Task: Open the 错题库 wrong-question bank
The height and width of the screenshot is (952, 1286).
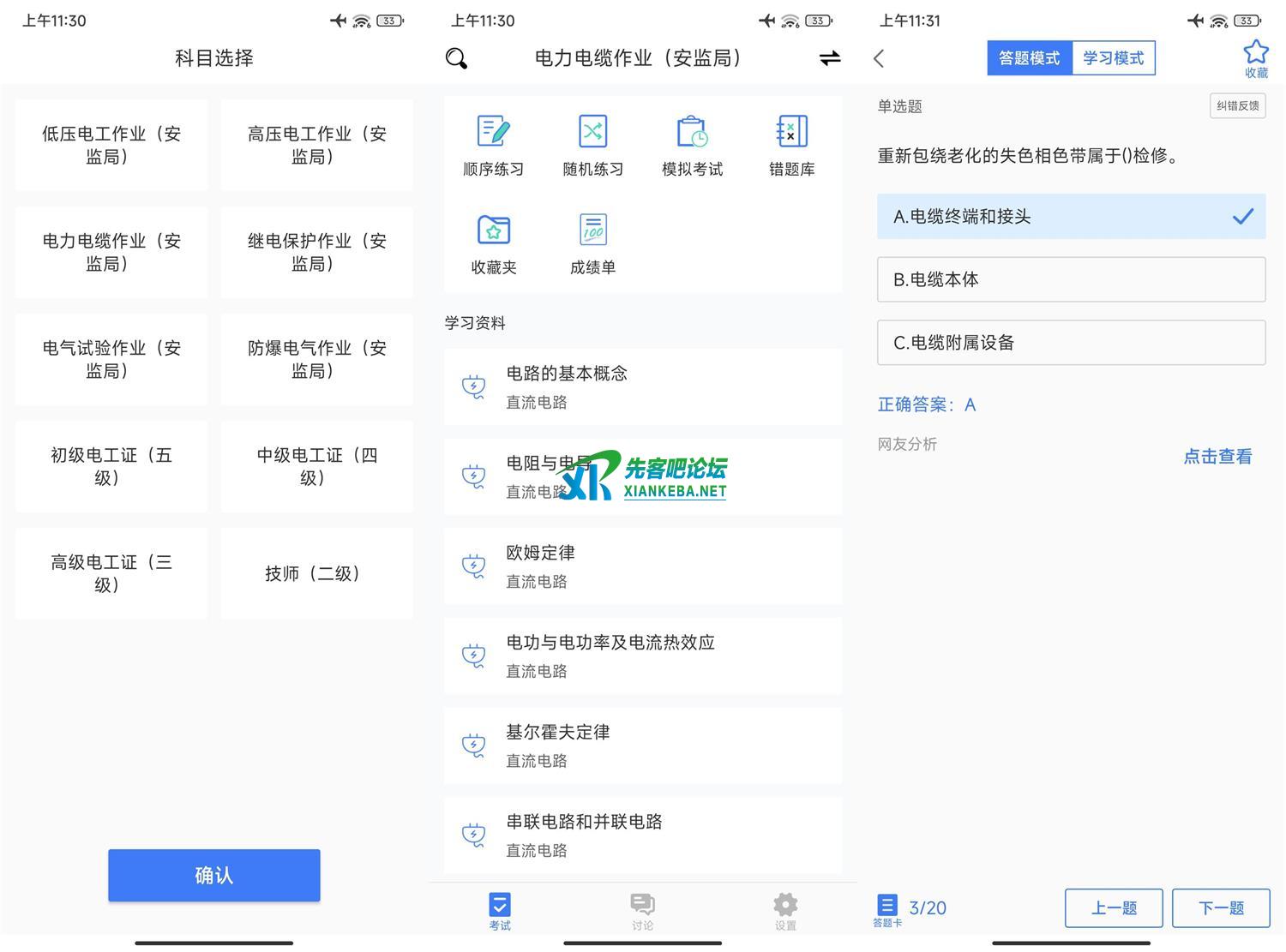Action: pyautogui.click(x=791, y=146)
